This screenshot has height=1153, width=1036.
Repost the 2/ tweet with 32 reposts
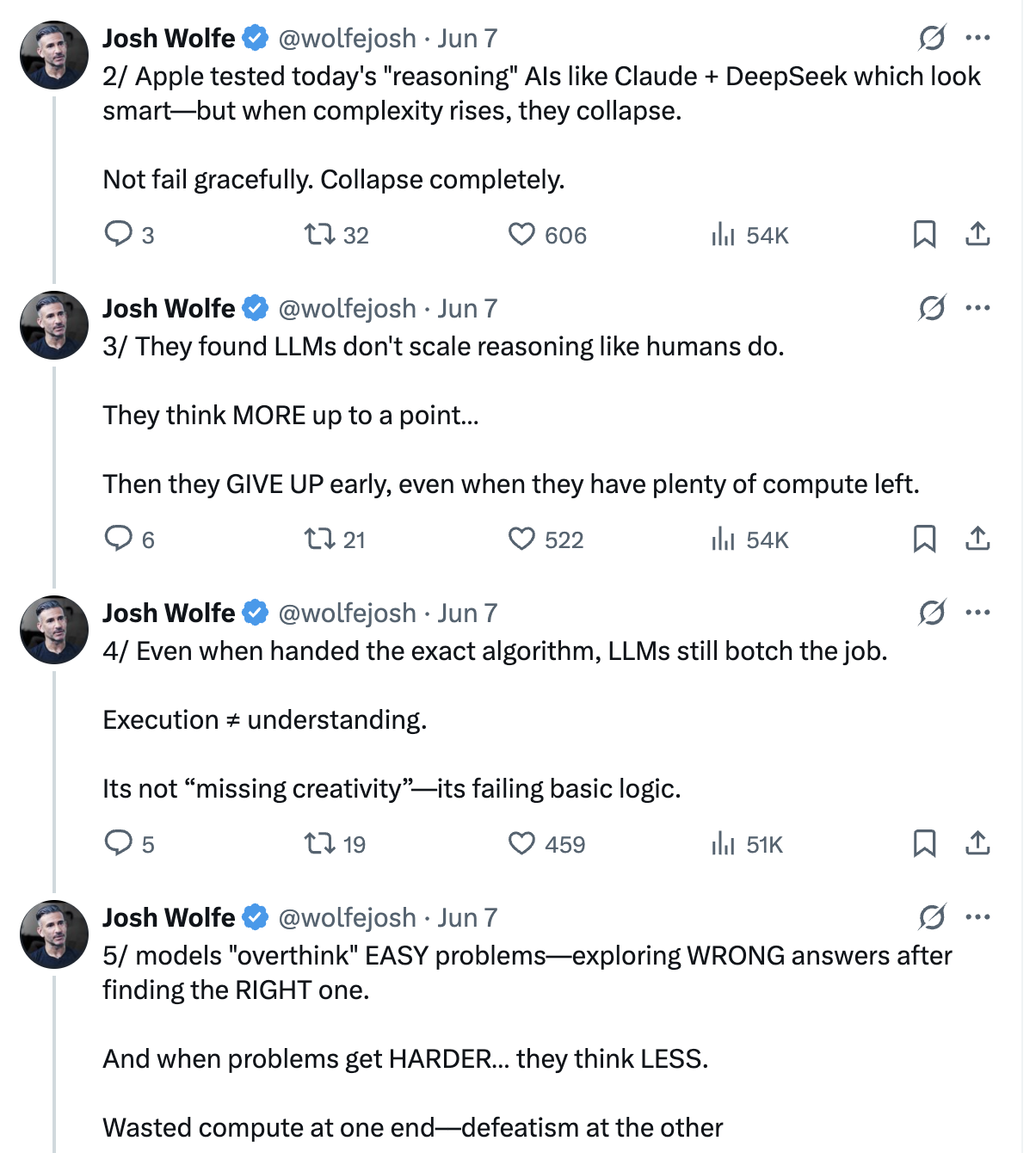tap(320, 234)
